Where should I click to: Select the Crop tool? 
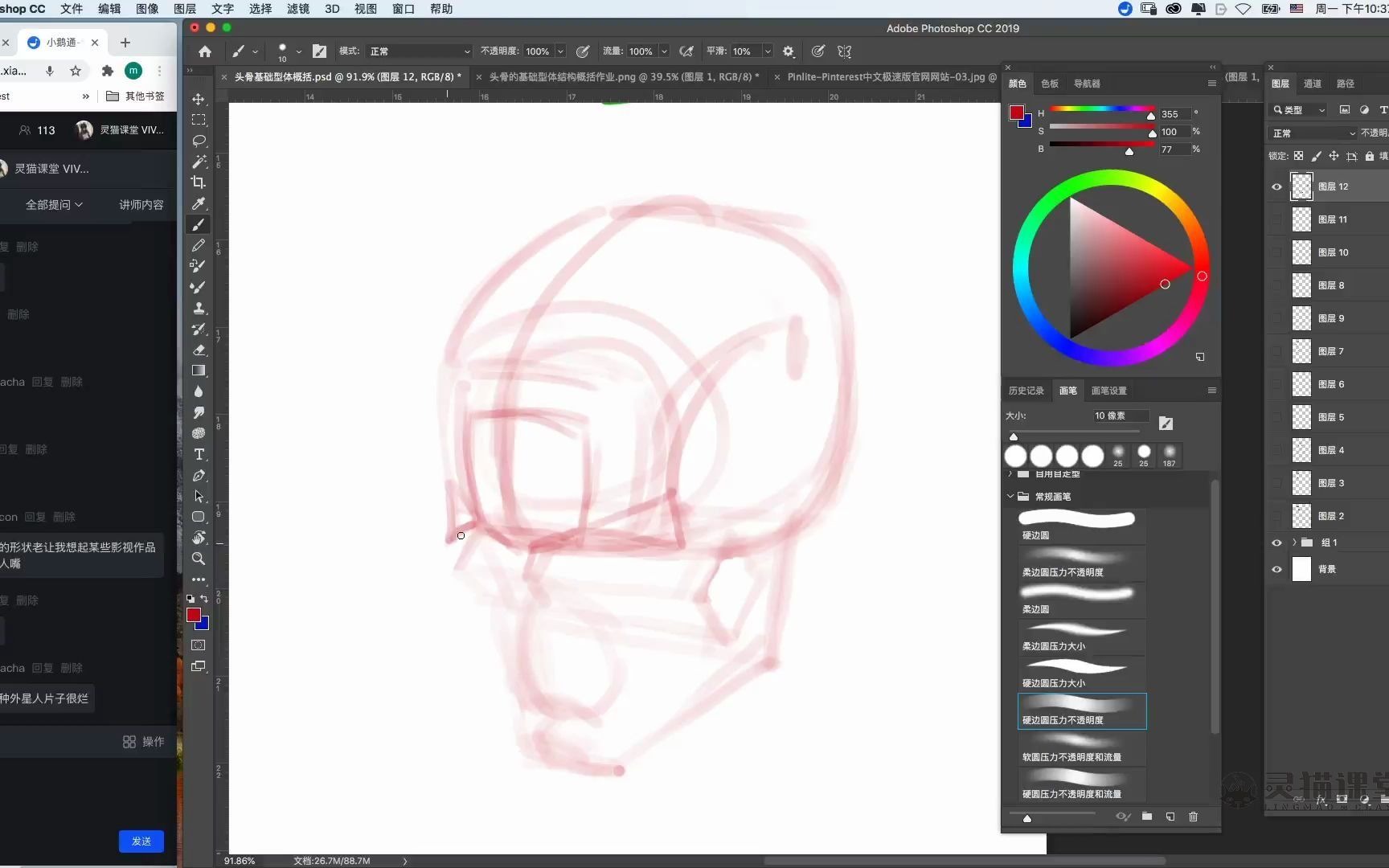[x=199, y=182]
